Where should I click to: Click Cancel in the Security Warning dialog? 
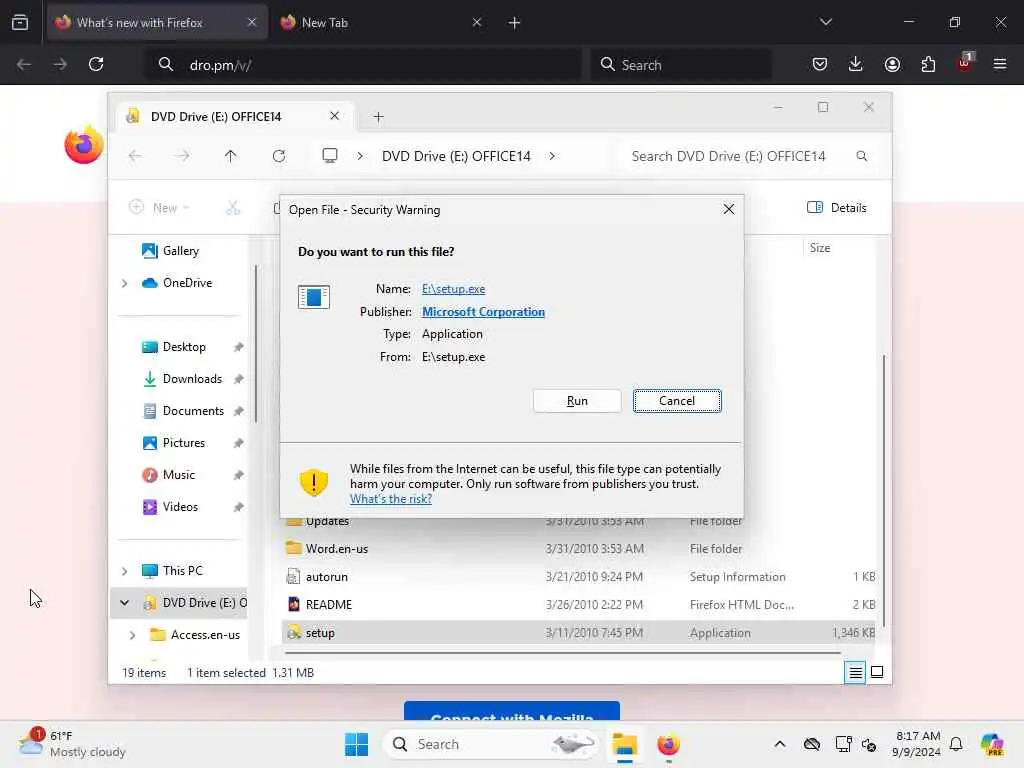pyautogui.click(x=677, y=401)
